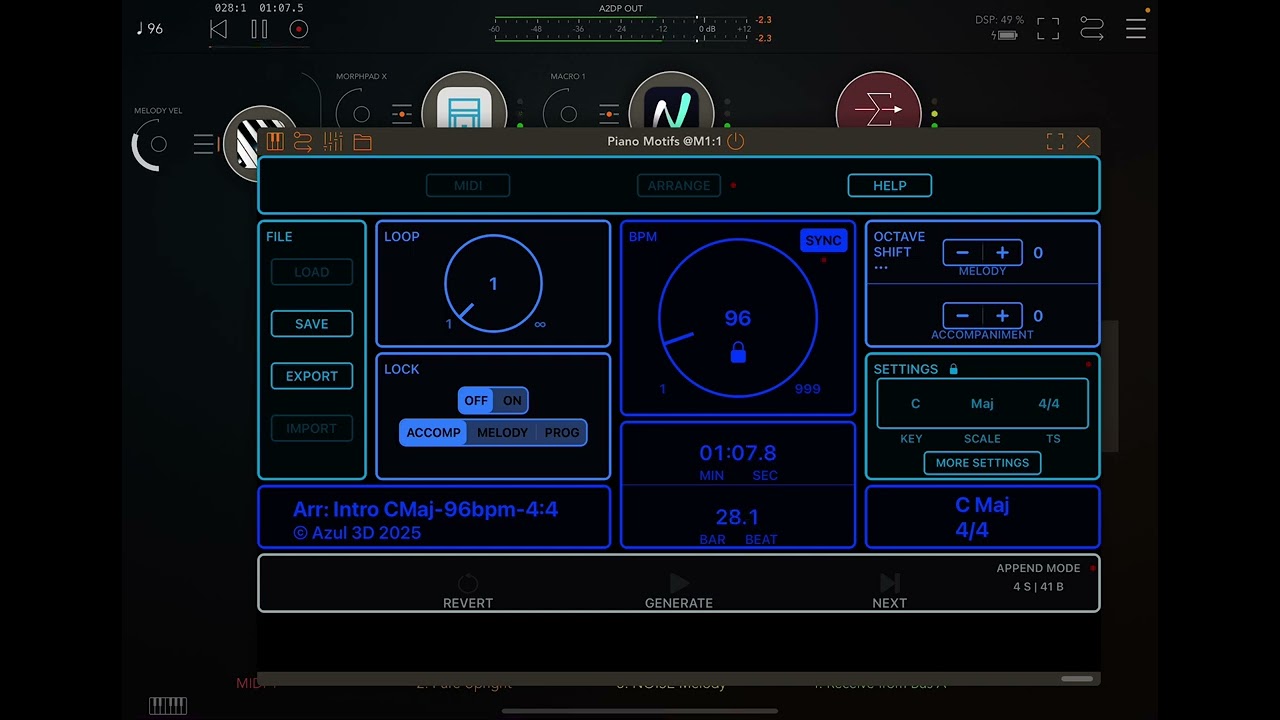Start recording with the record button
This screenshot has width=1280, height=720.
coord(298,30)
